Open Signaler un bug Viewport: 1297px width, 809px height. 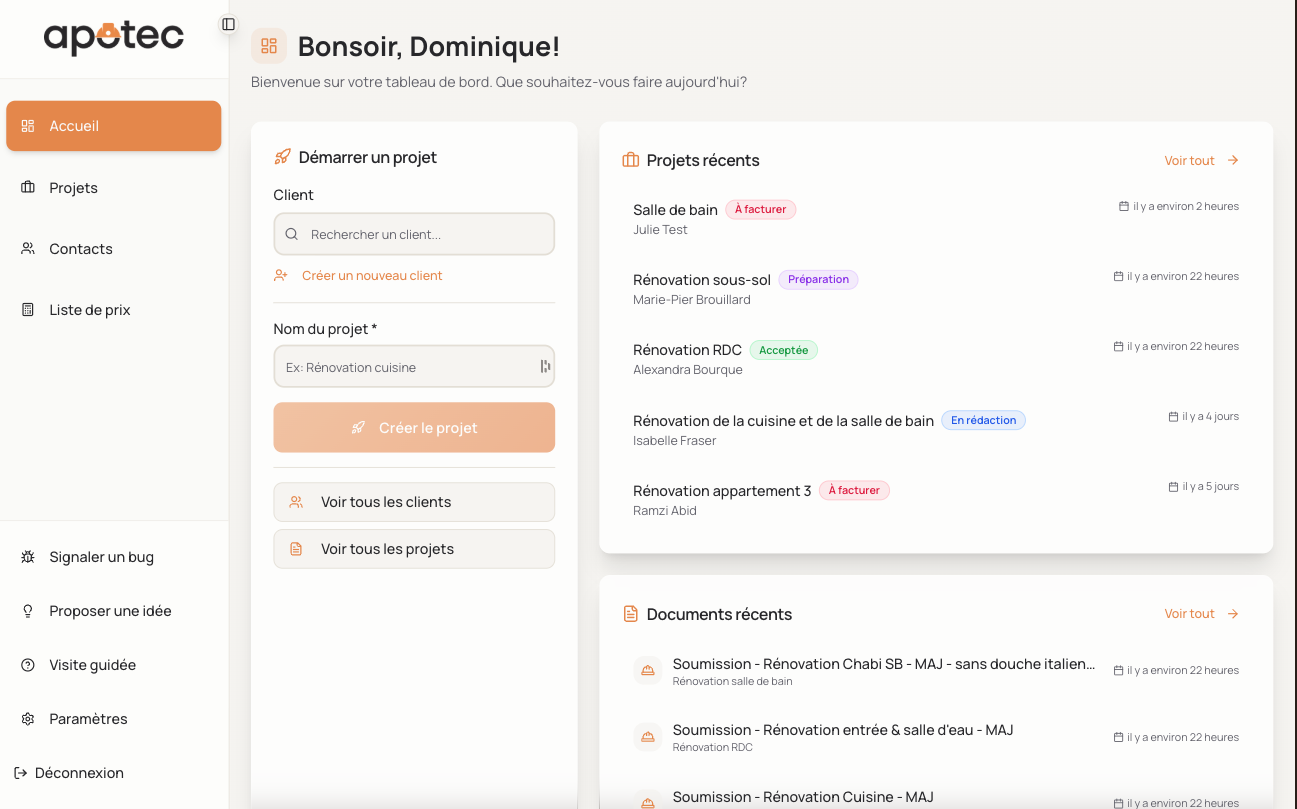[x=114, y=557]
